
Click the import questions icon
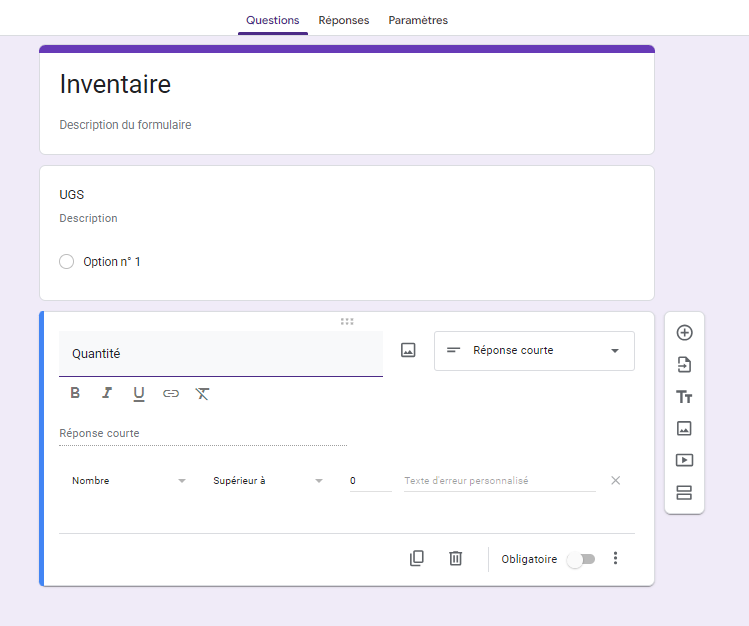tap(684, 365)
